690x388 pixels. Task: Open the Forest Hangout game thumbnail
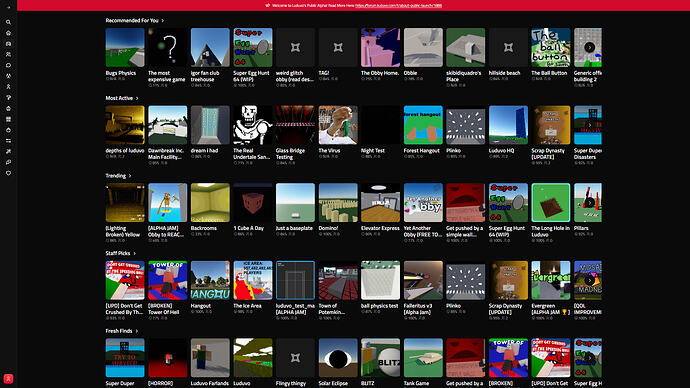423,125
